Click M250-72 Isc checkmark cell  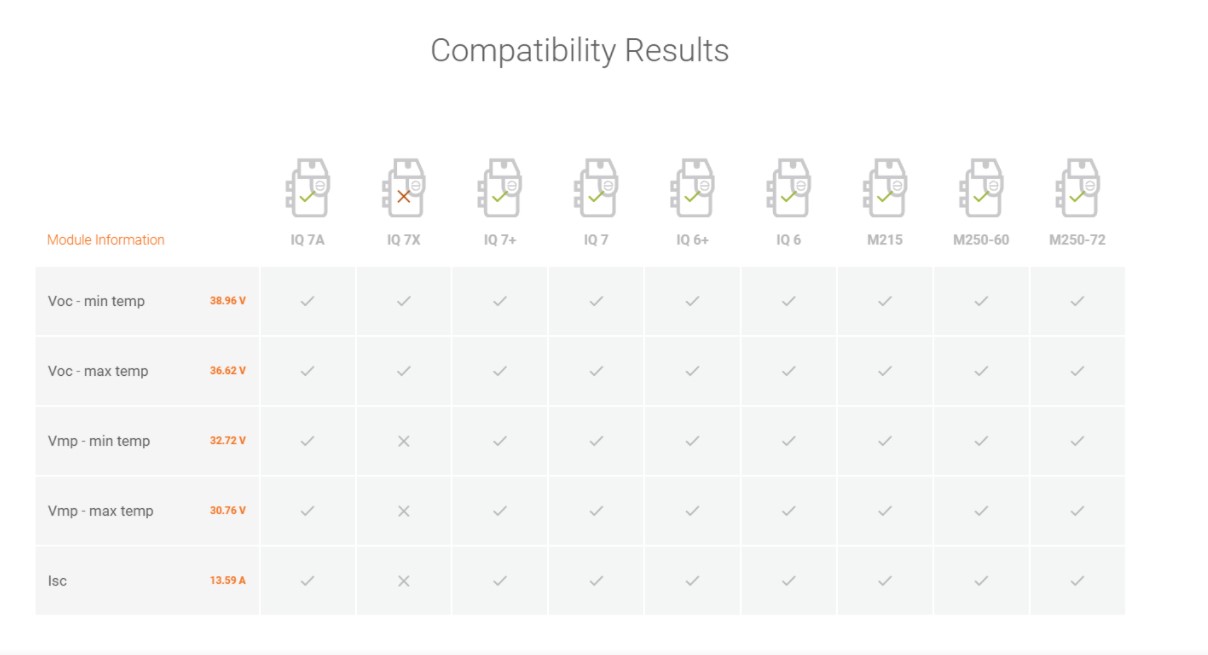(1077, 581)
